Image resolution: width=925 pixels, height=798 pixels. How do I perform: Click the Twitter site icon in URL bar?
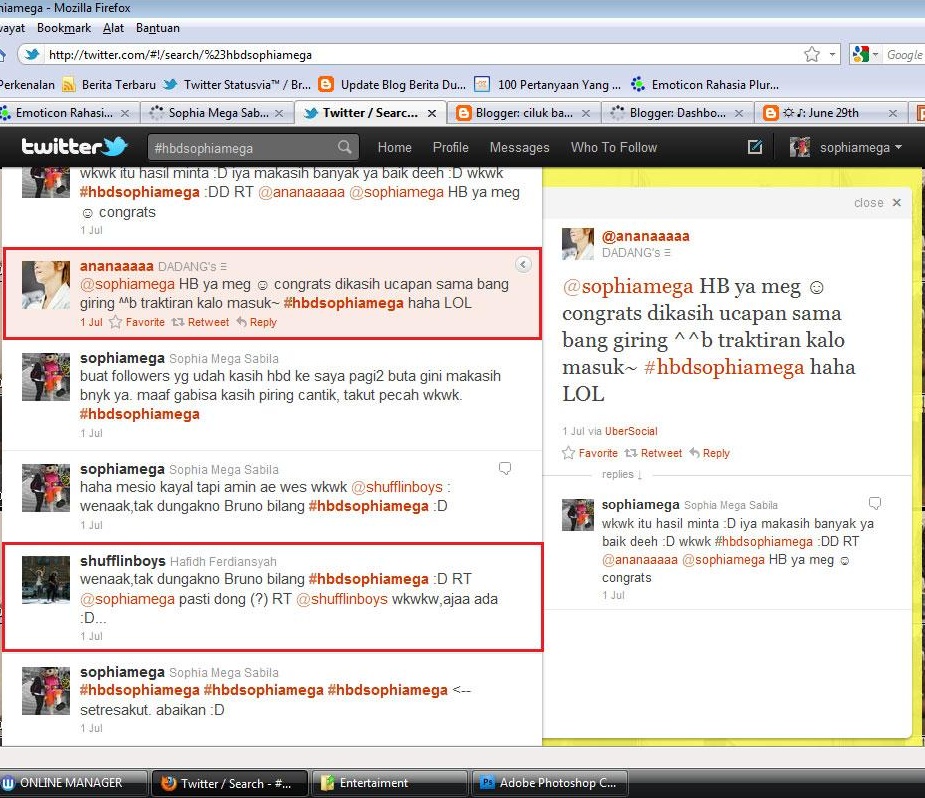click(32, 54)
